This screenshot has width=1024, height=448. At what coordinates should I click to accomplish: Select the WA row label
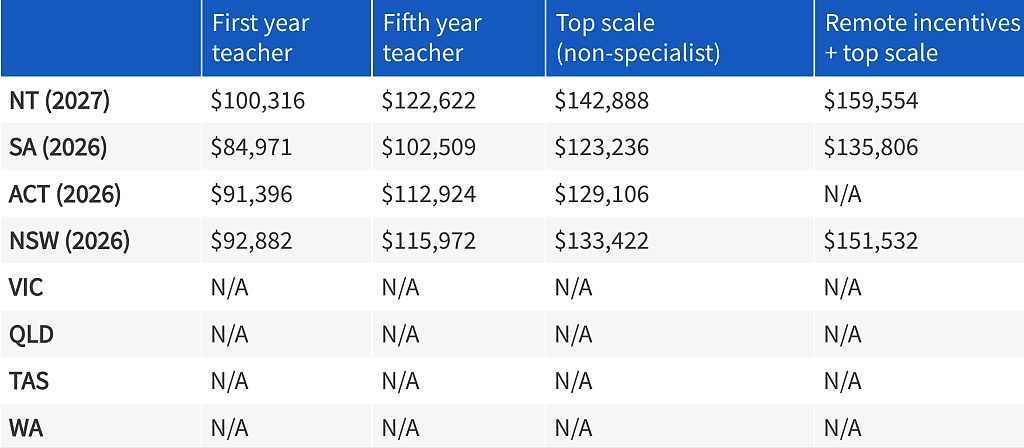pyautogui.click(x=26, y=428)
